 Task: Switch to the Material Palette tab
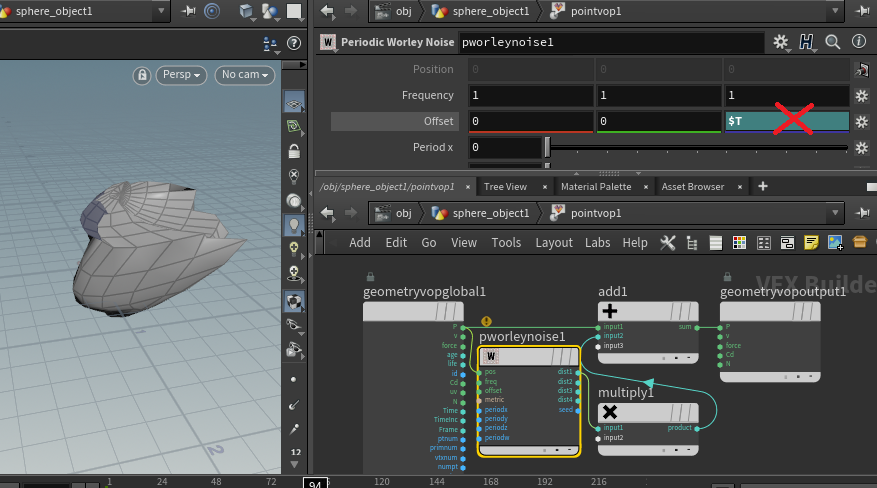click(x=596, y=187)
